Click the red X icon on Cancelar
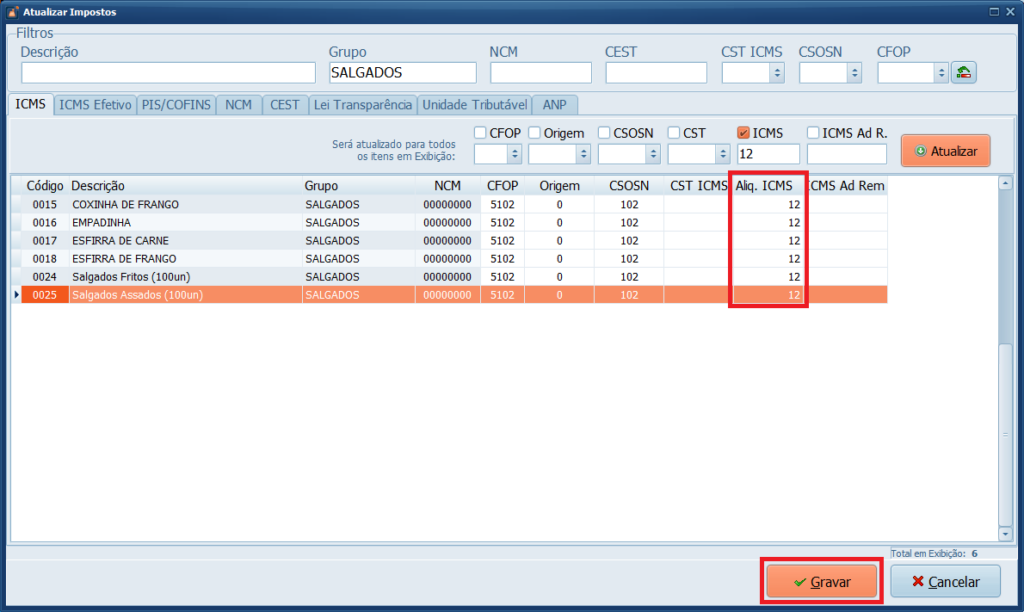Viewport: 1024px width, 612px height. pos(917,582)
